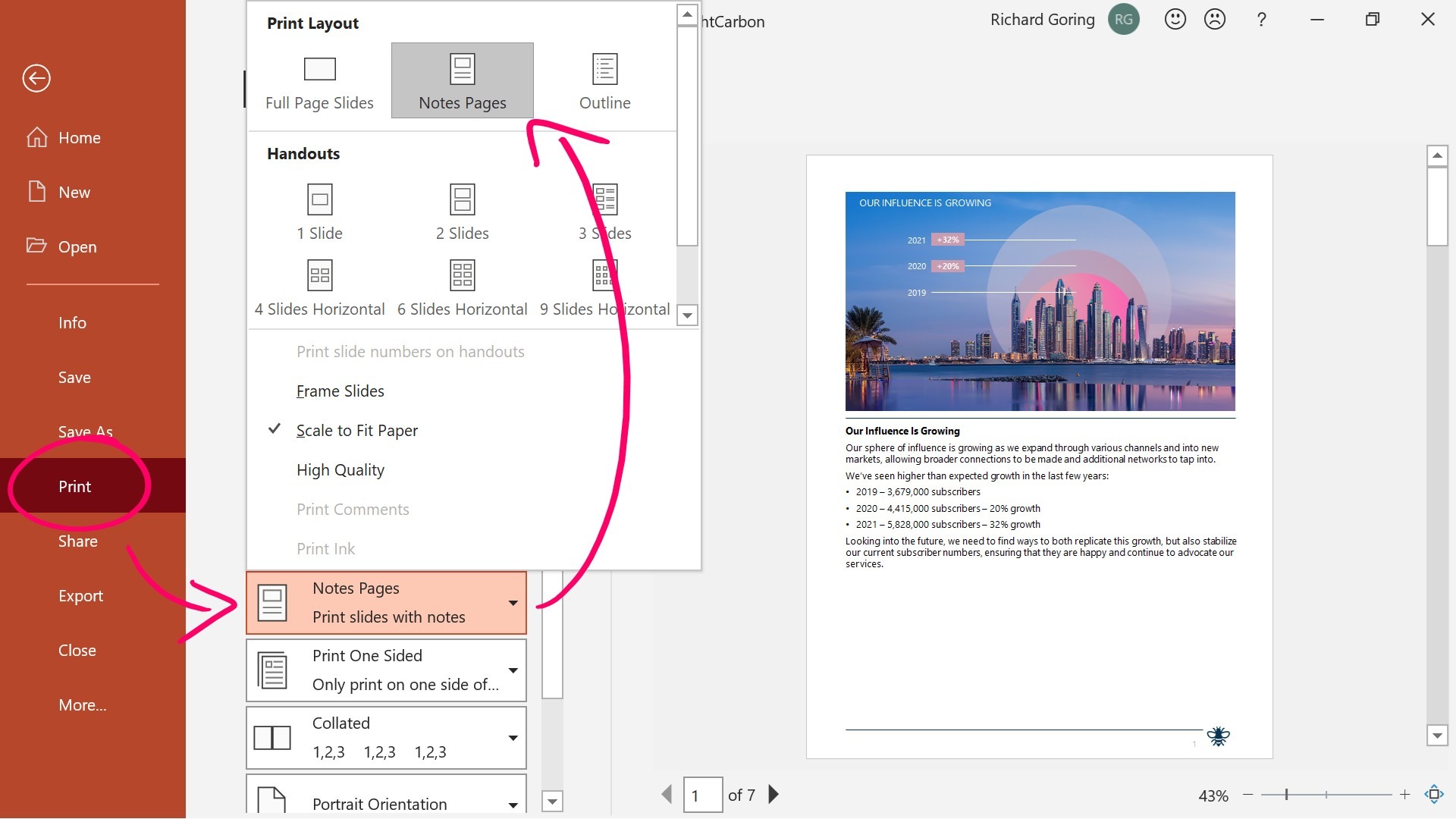Select Full Page Slides print layout
1456x819 pixels.
pyautogui.click(x=320, y=80)
